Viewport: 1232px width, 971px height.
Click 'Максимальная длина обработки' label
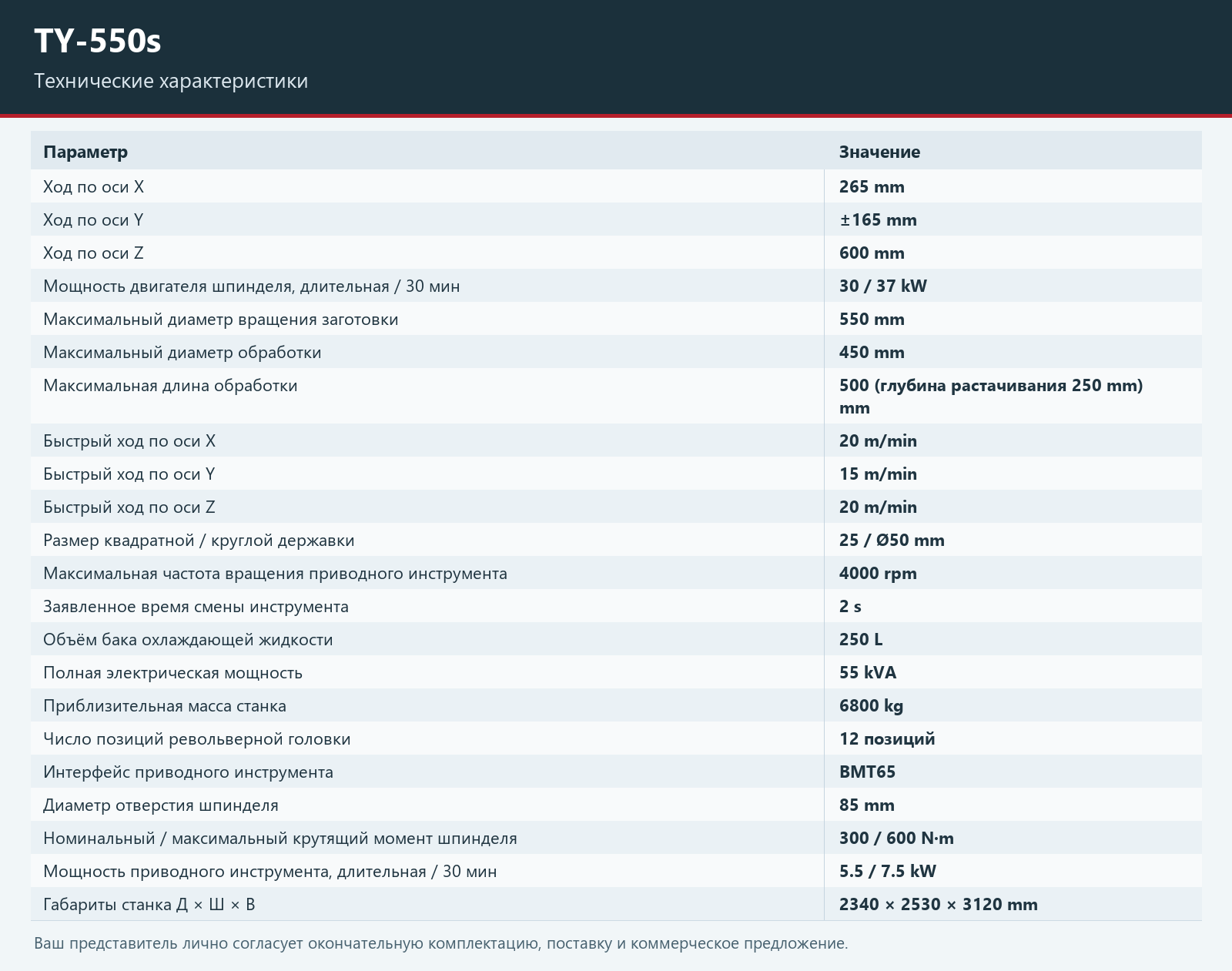click(170, 385)
